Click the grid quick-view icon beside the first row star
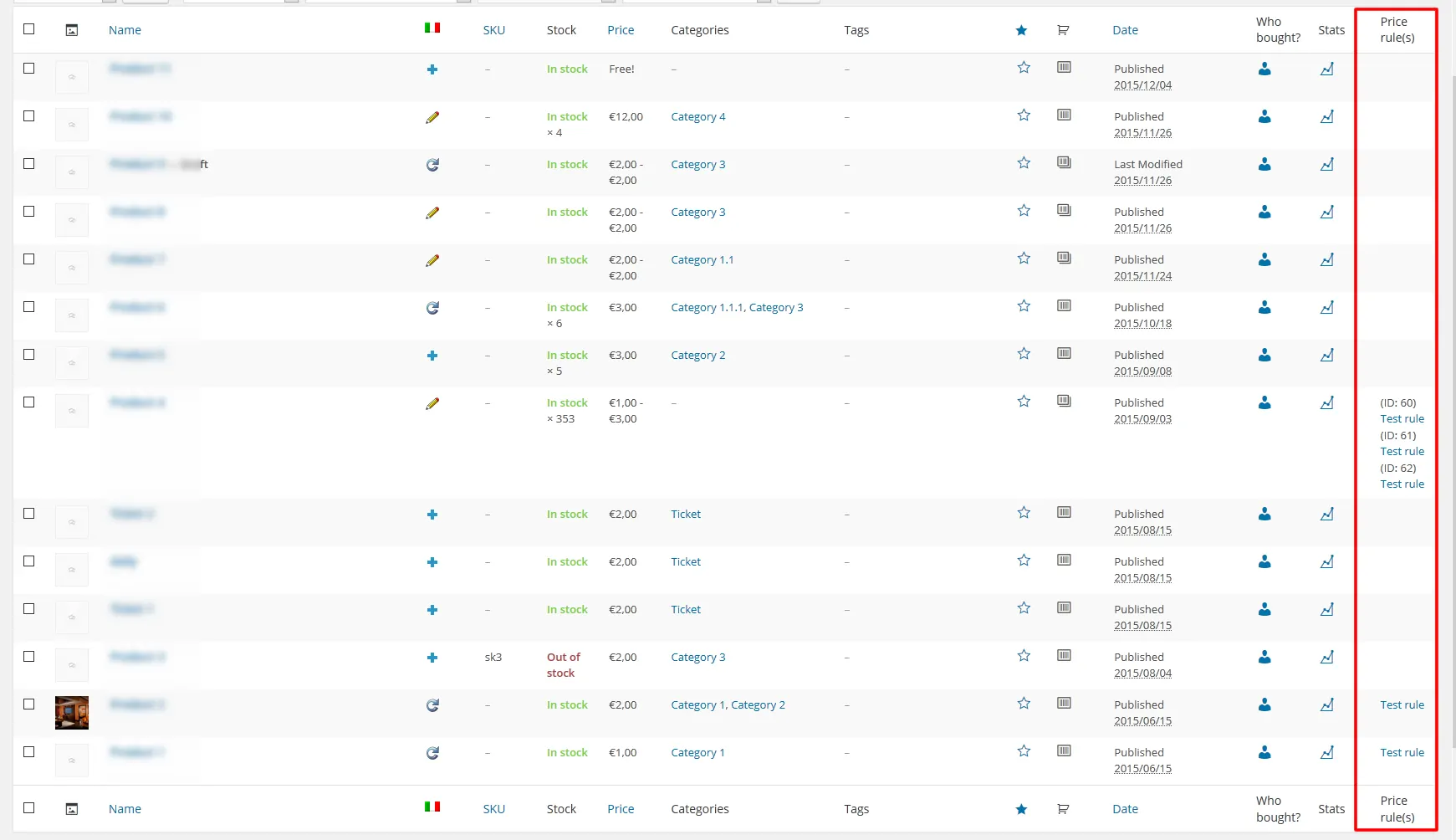This screenshot has height=840, width=1456. click(x=1064, y=67)
